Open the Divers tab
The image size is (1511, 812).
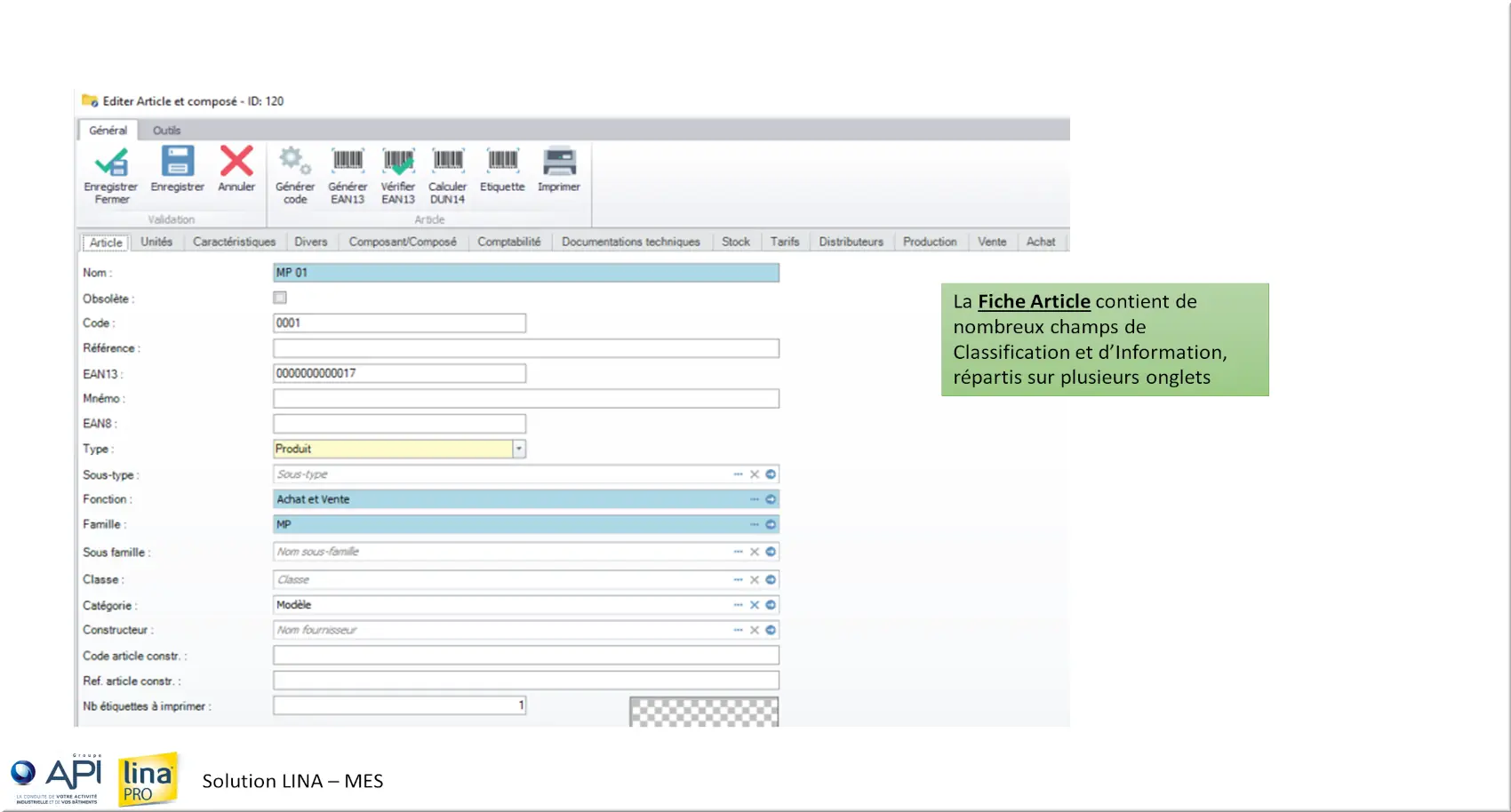pyautogui.click(x=311, y=242)
